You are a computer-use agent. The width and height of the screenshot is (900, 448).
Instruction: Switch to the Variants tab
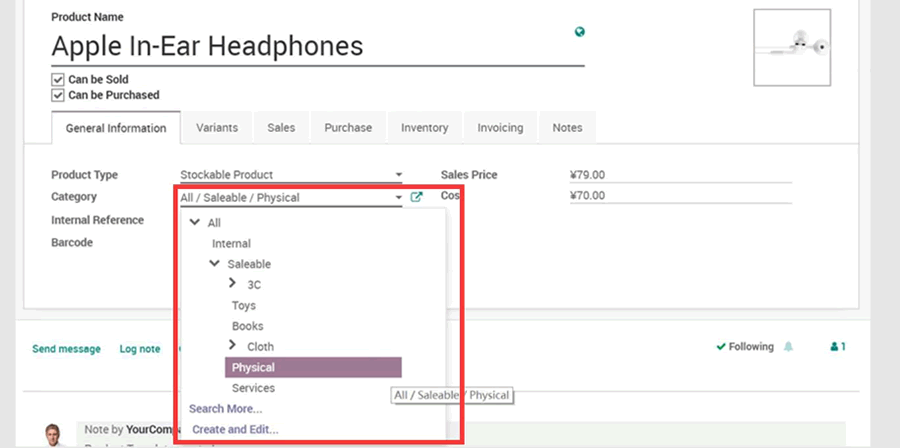tap(217, 128)
